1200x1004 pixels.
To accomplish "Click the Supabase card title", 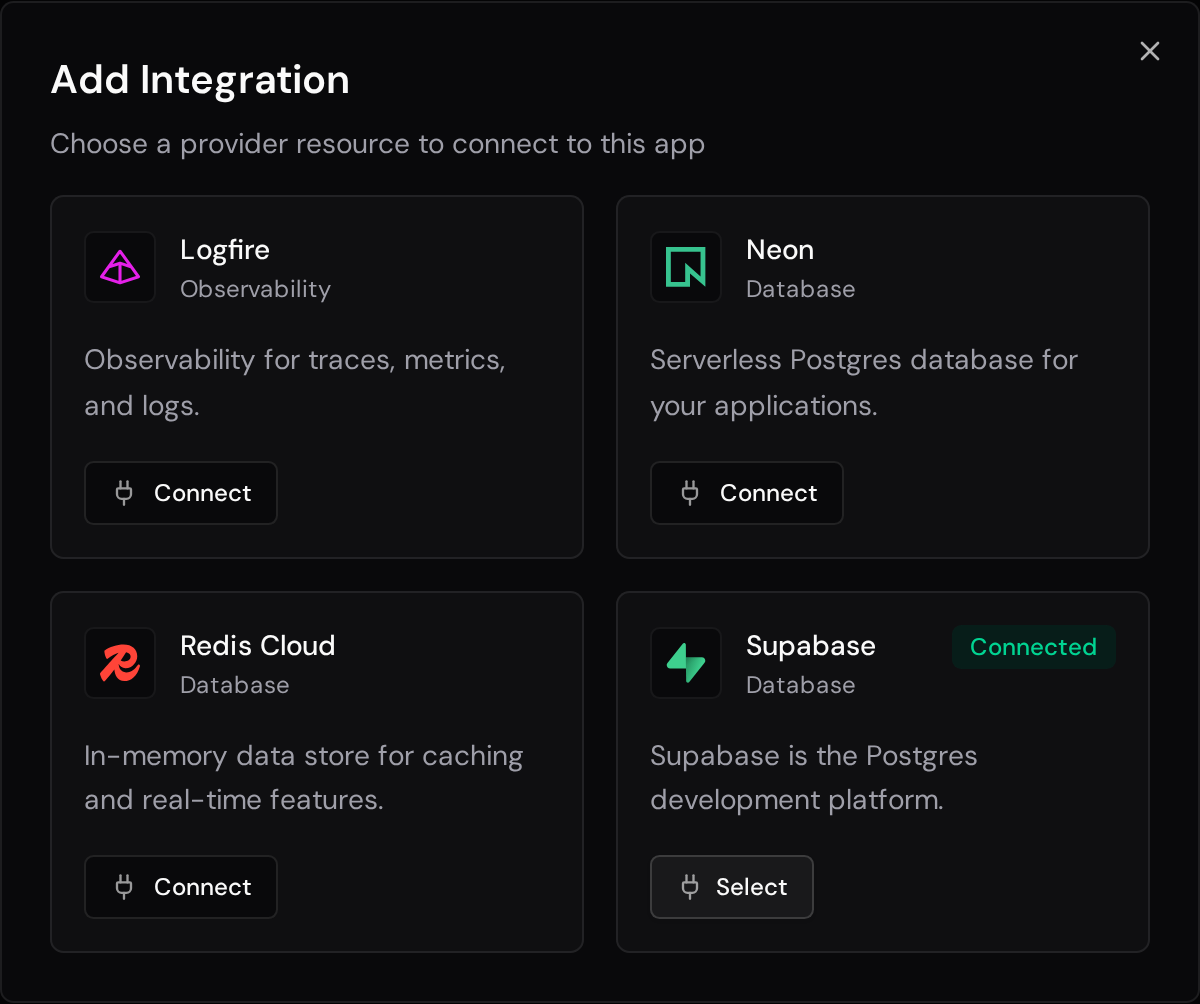I will coord(811,646).
